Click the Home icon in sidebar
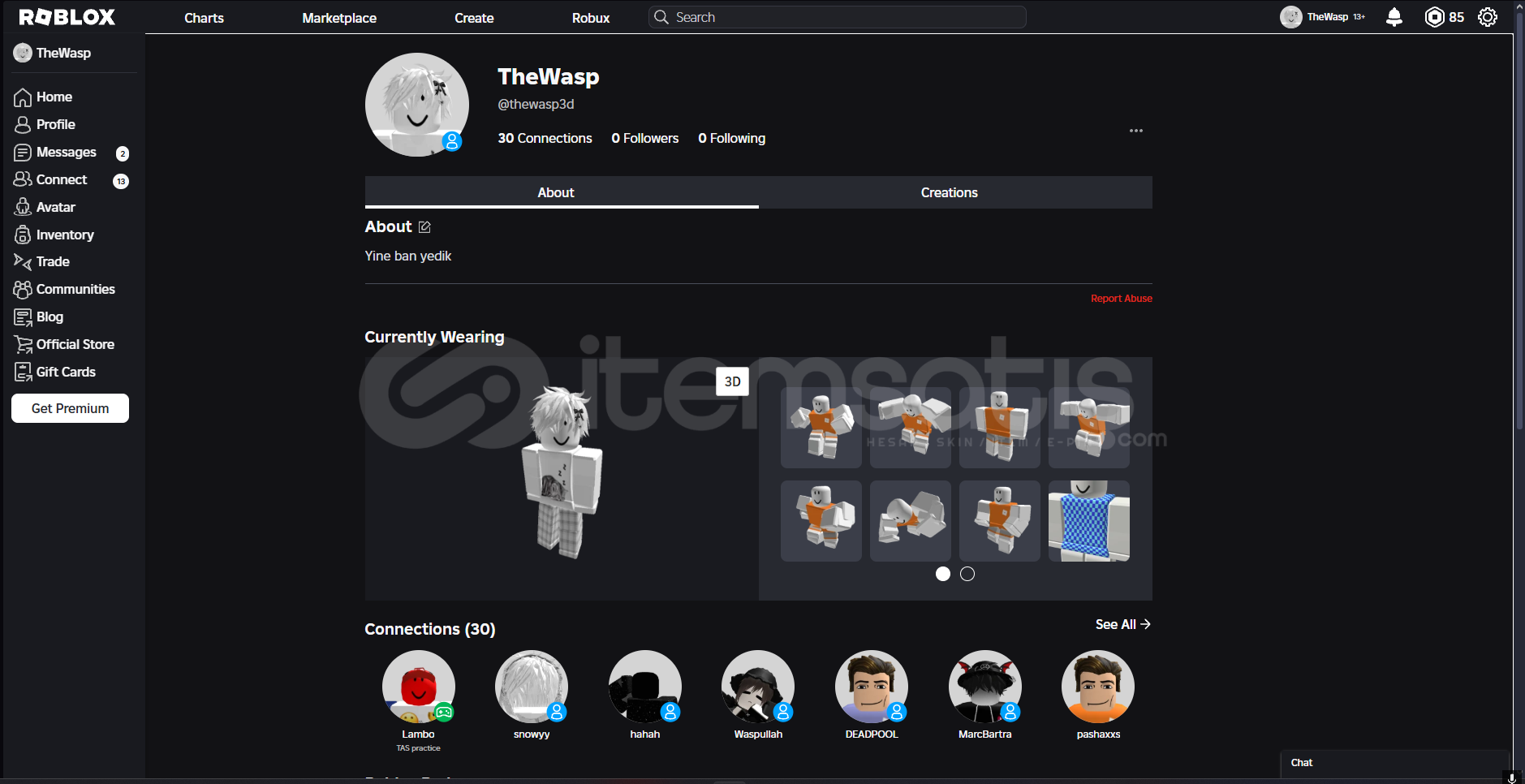Image resolution: width=1525 pixels, height=784 pixels. 23,97
